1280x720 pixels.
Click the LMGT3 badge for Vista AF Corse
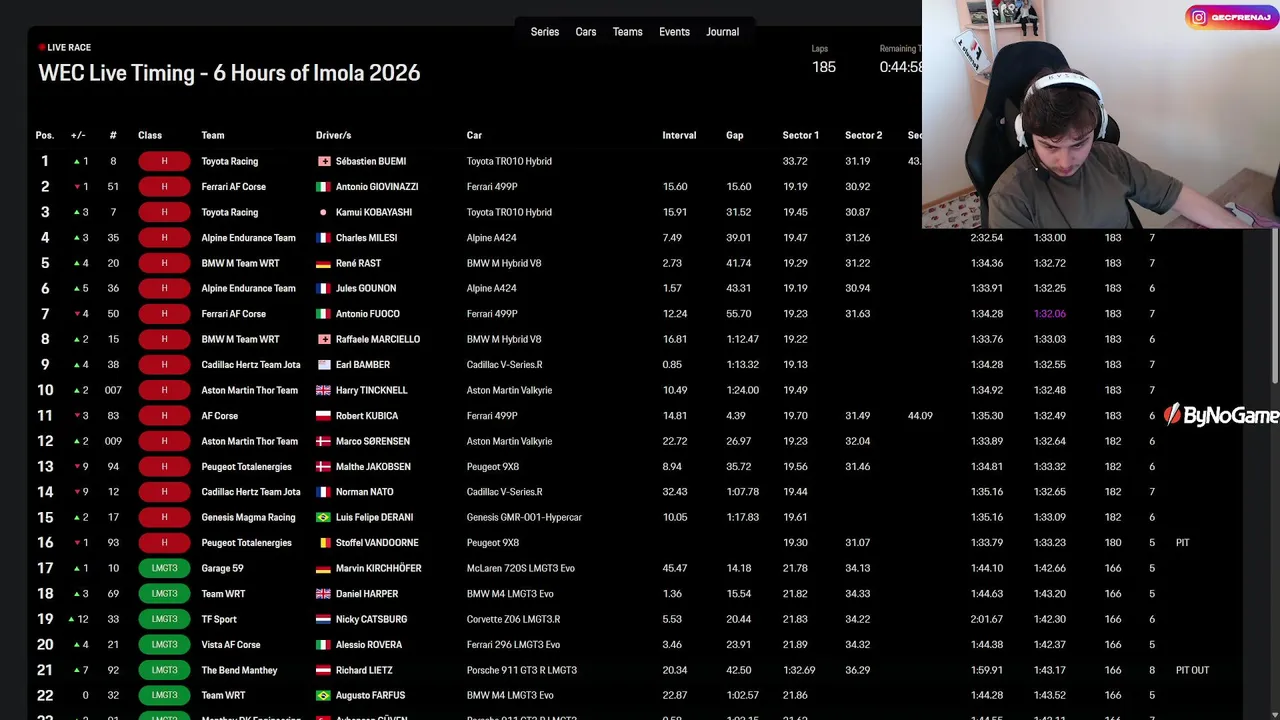click(164, 645)
